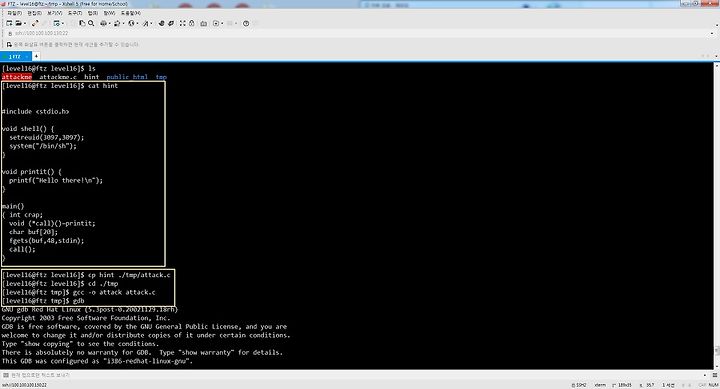Click the compose bar icon at bottom left
The height and width of the screenshot is (389, 720).
(6, 375)
